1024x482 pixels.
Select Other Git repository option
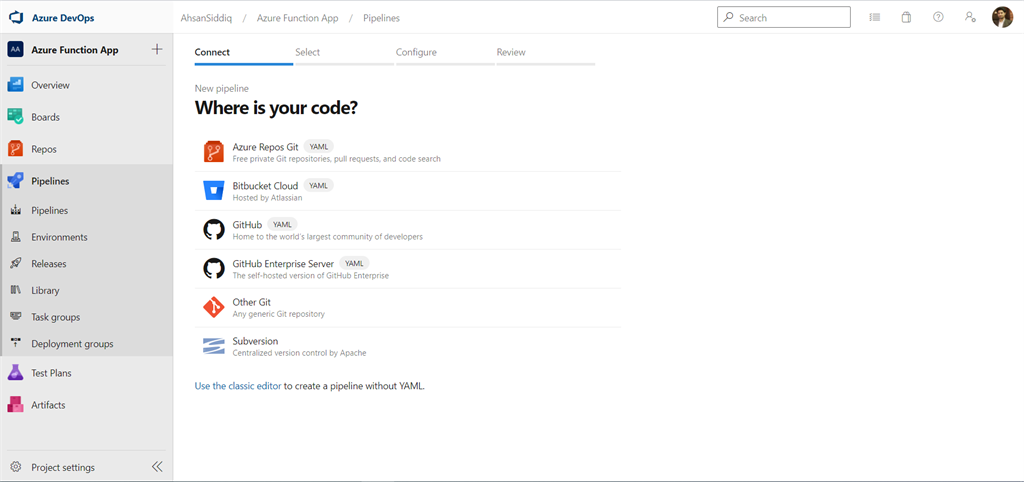pos(408,308)
